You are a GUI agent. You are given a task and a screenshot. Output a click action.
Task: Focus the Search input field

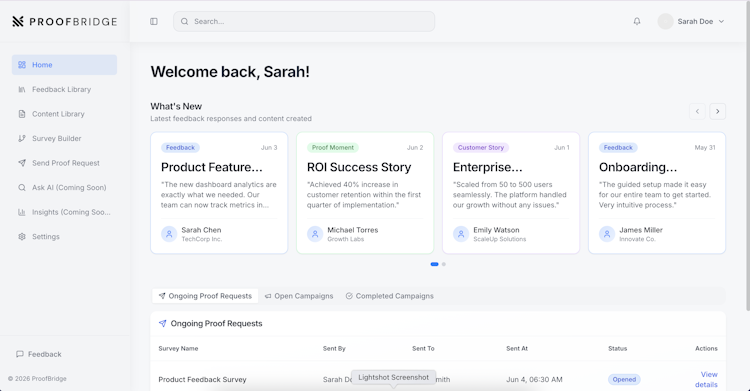tap(304, 22)
